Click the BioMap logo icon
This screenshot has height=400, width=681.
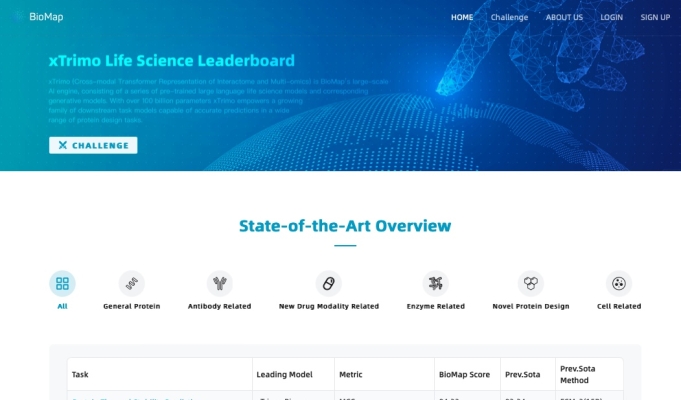point(18,17)
